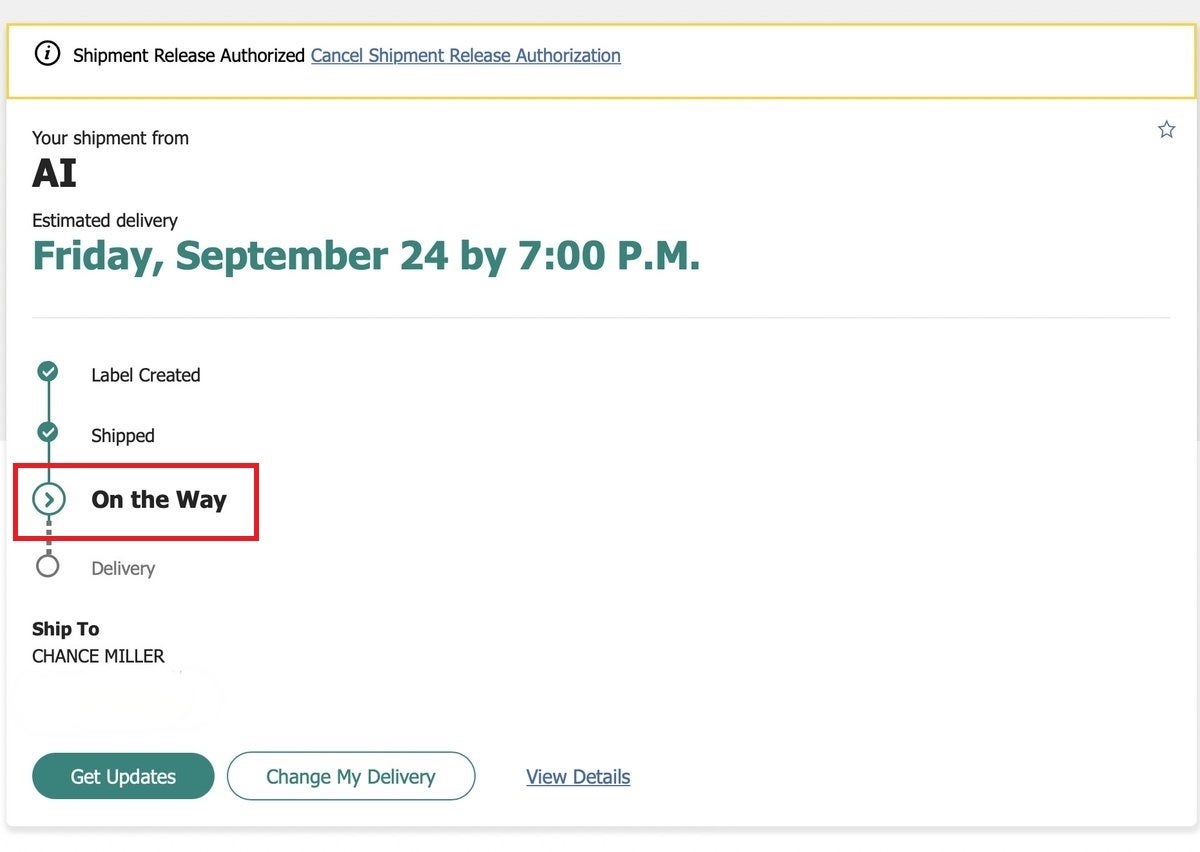Click the Label Created step label
The height and width of the screenshot is (852, 1200).
click(146, 375)
